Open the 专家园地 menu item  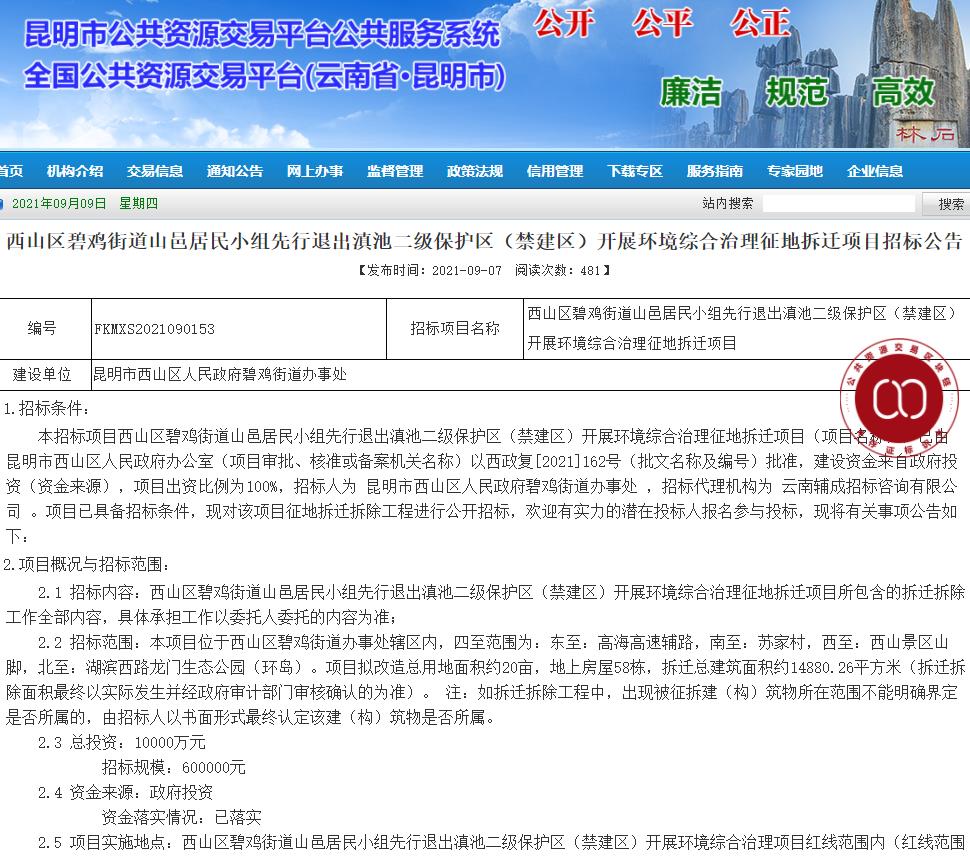[x=795, y=171]
